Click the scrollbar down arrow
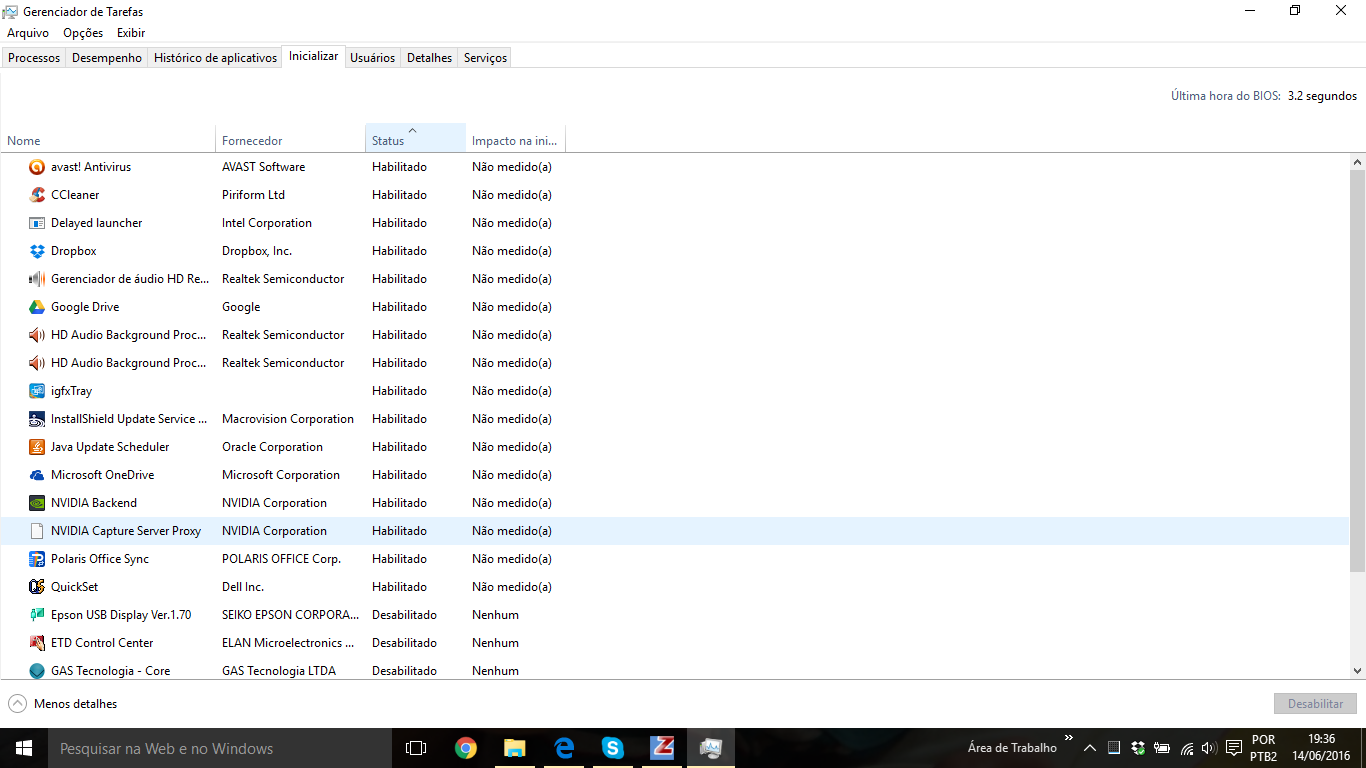The height and width of the screenshot is (768, 1366). [1357, 670]
